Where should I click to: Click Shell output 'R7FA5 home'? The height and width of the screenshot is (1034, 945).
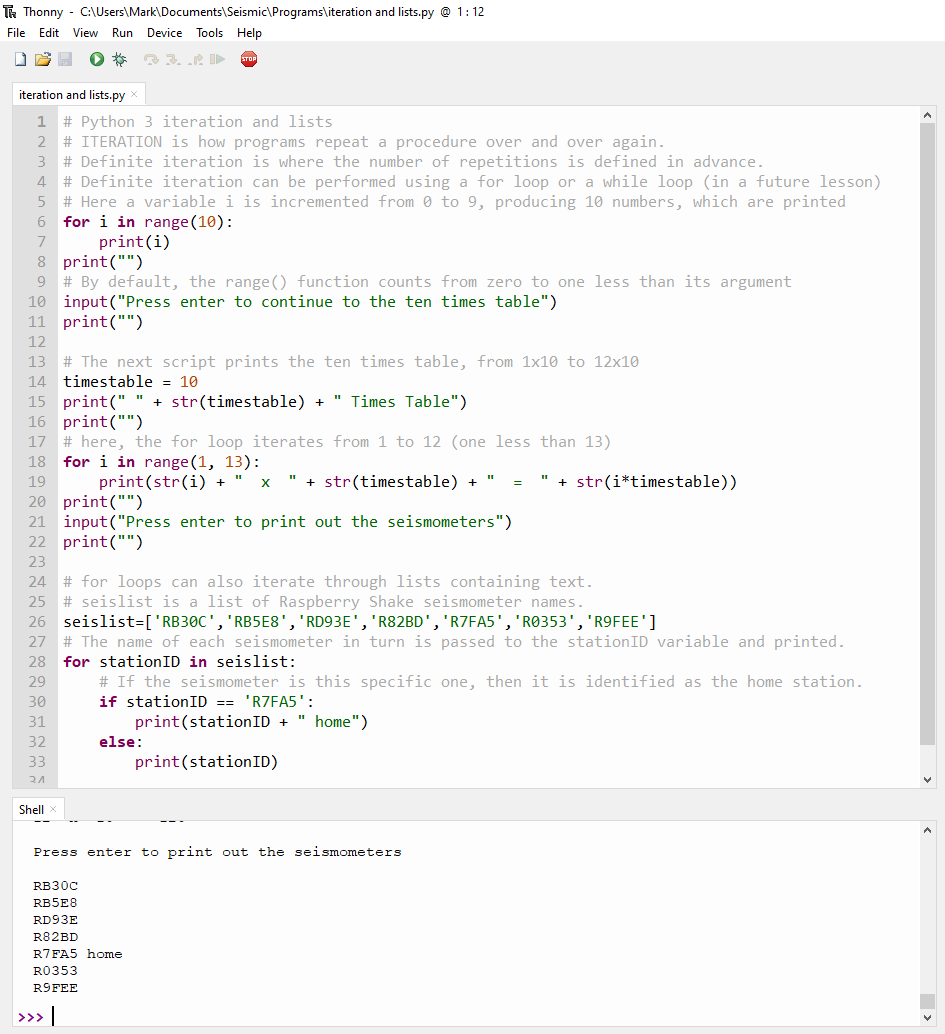pos(78,954)
